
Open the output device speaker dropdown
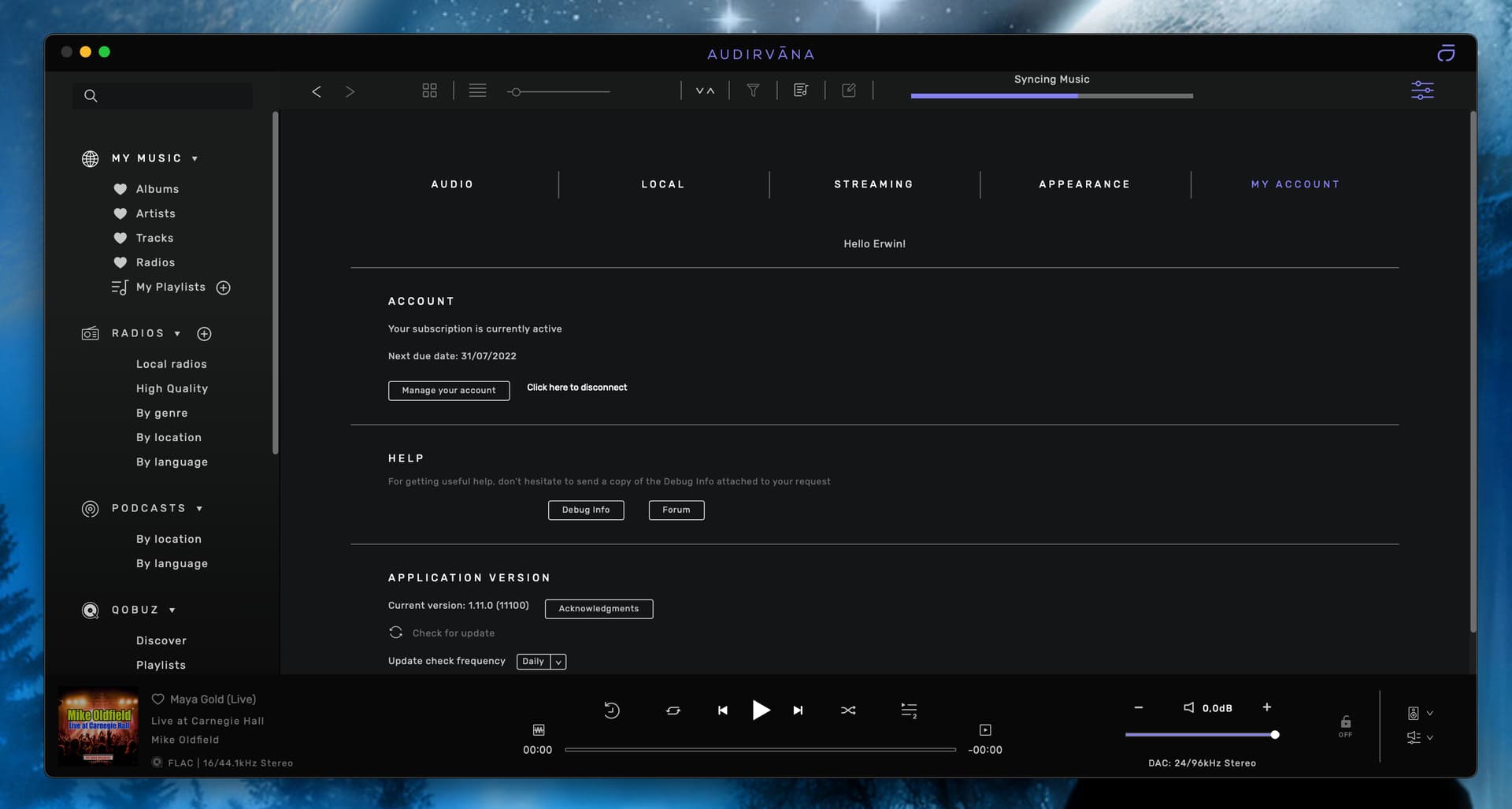pyautogui.click(x=1420, y=713)
